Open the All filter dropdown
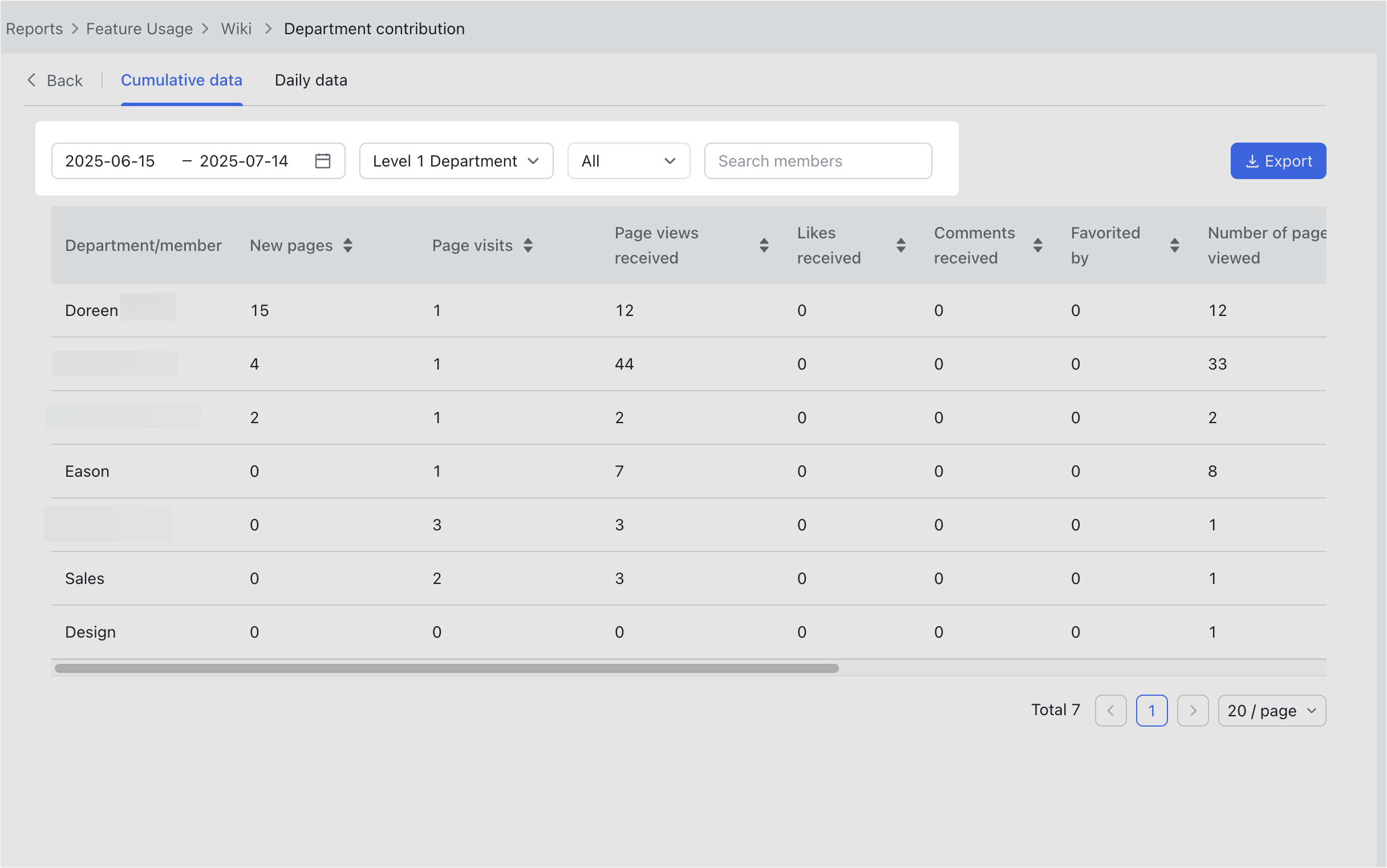This screenshot has width=1387, height=868. point(628,161)
